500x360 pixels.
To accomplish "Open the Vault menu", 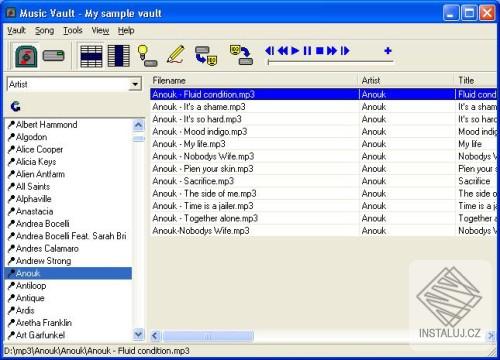I will 16,30.
